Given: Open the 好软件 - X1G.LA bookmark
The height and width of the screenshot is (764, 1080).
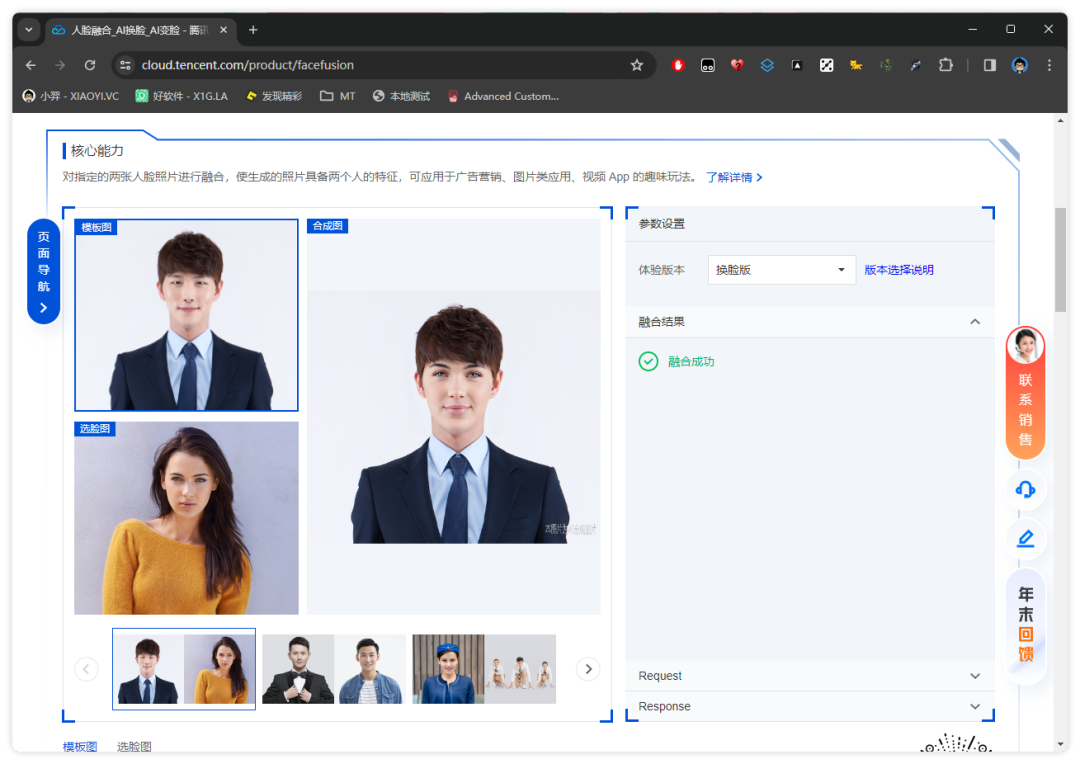Looking at the screenshot, I should 182,96.
